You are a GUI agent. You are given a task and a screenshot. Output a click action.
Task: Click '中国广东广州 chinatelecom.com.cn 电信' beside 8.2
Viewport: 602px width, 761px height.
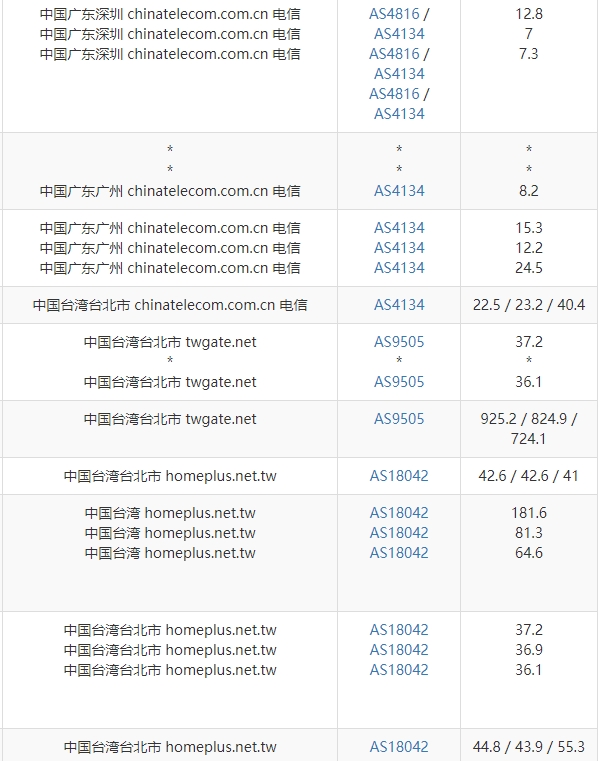170,191
